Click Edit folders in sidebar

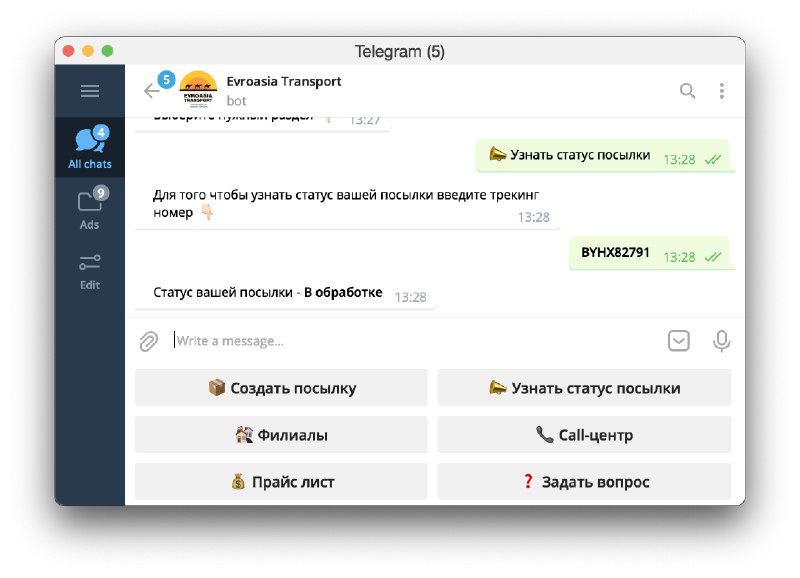point(90,272)
